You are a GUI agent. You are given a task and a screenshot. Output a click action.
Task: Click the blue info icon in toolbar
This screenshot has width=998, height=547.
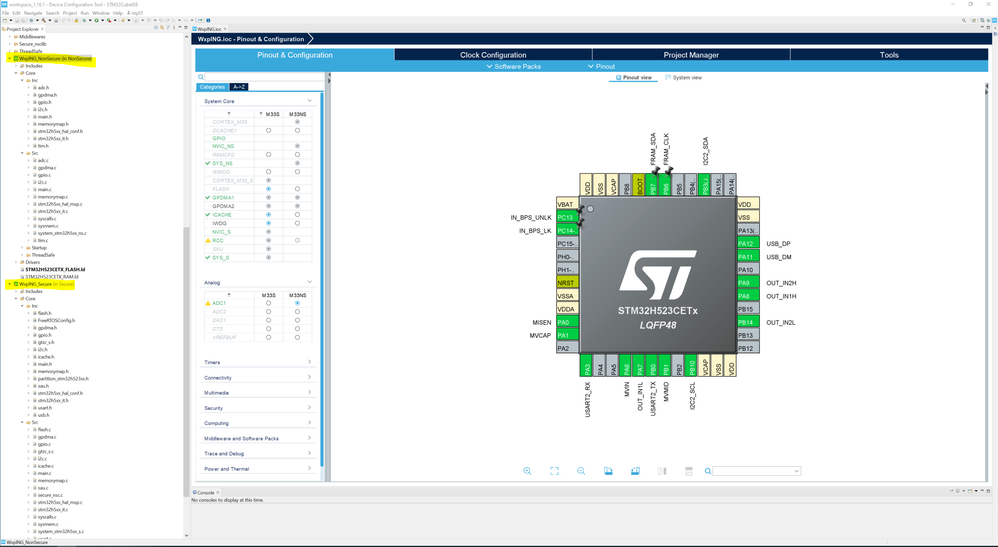208,20
